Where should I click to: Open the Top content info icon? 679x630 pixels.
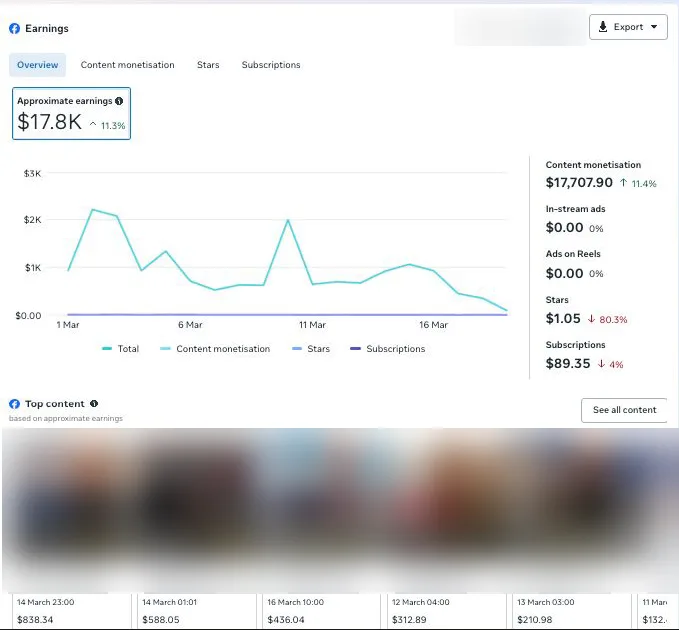(x=94, y=404)
